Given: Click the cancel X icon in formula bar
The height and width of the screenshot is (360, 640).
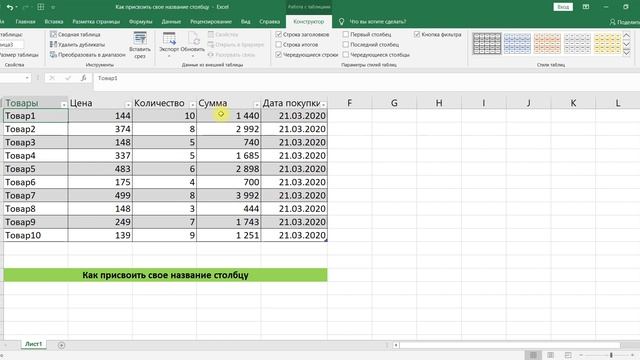Looking at the screenshot, I should (x=52, y=78).
